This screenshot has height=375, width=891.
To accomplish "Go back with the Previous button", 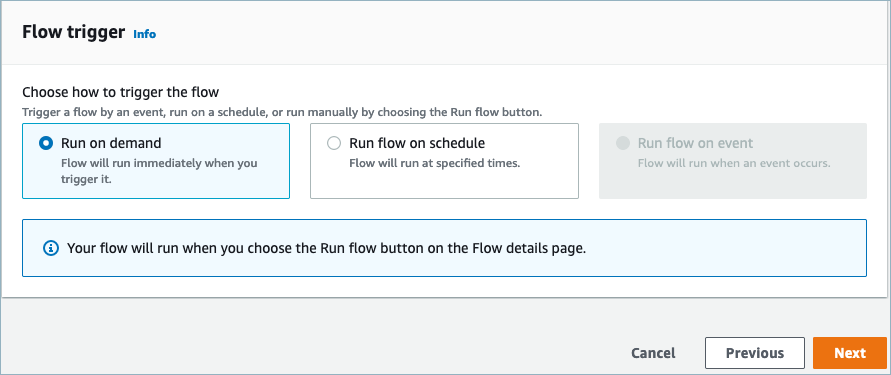I will (x=755, y=353).
